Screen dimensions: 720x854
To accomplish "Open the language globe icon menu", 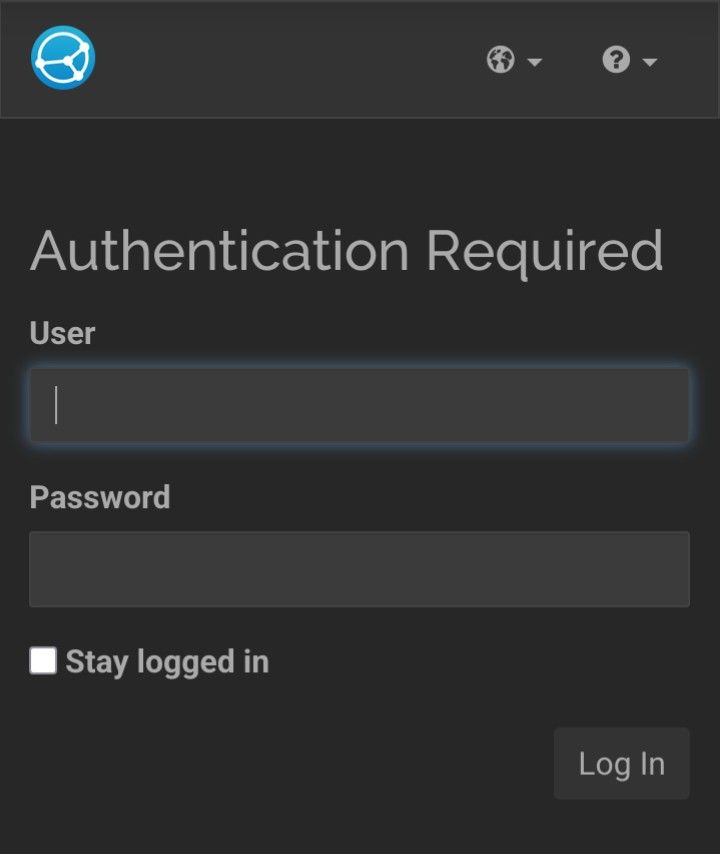I will click(501, 59).
